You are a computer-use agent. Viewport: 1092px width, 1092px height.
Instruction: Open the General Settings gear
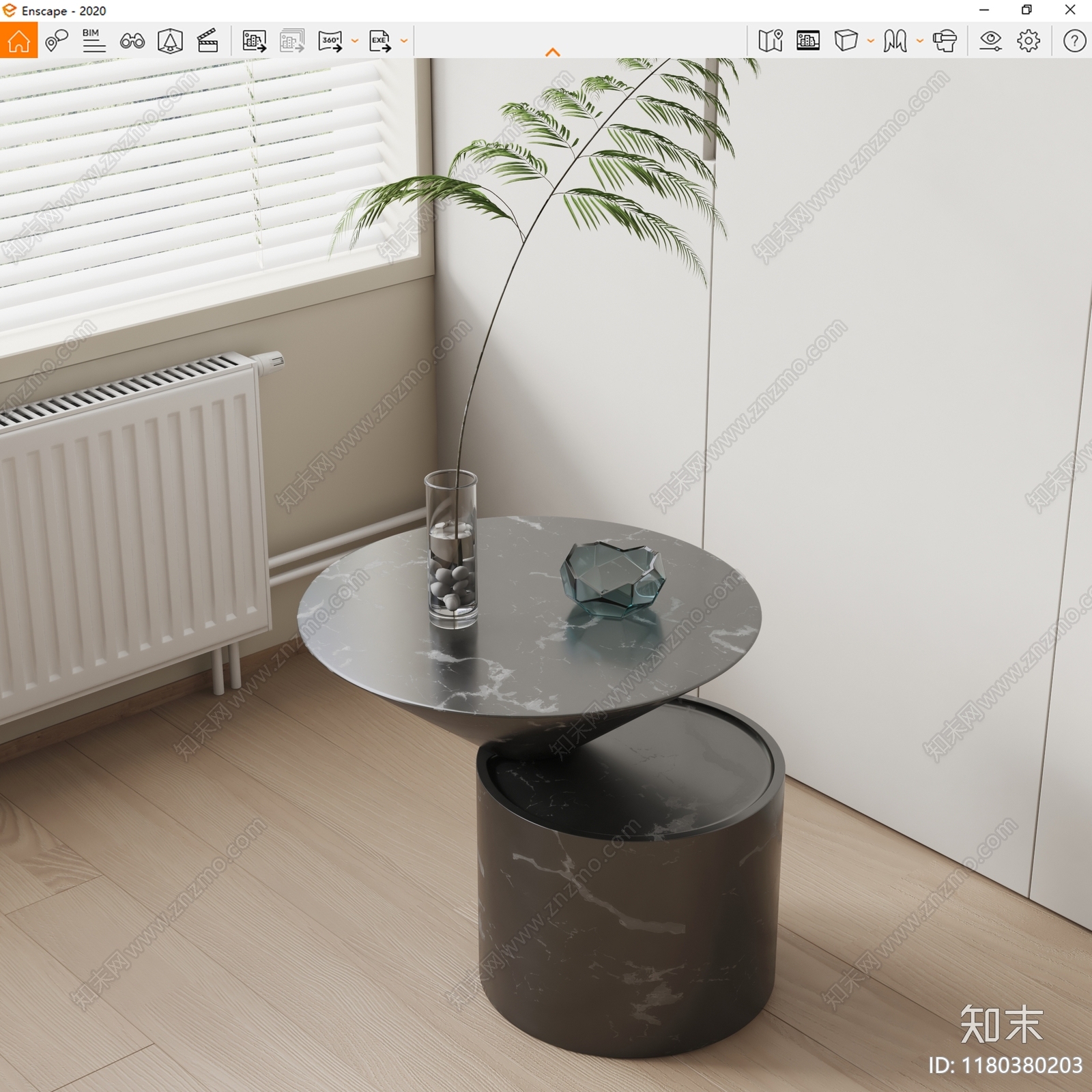[x=1029, y=41]
